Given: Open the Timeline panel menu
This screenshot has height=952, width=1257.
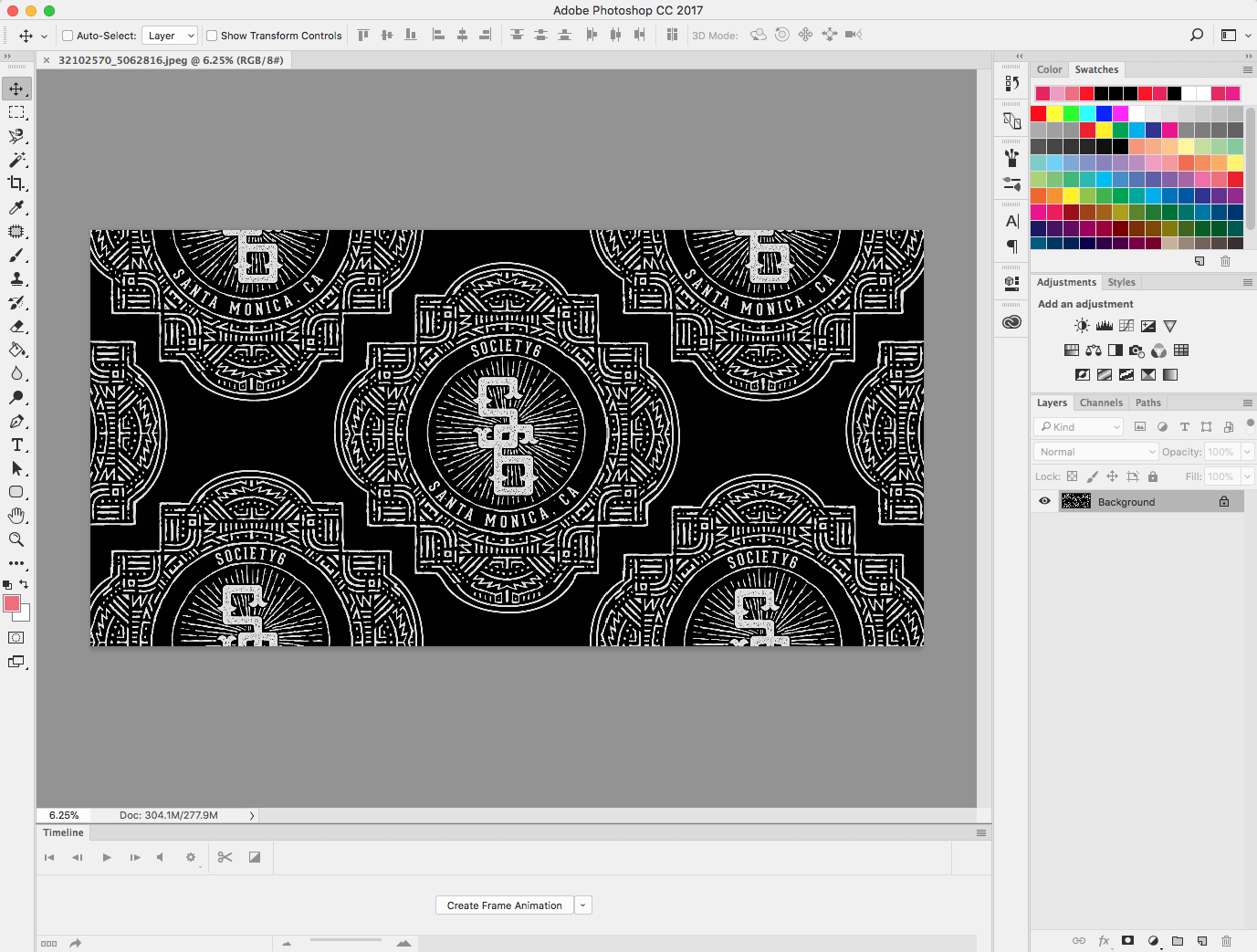Looking at the screenshot, I should click(x=981, y=832).
